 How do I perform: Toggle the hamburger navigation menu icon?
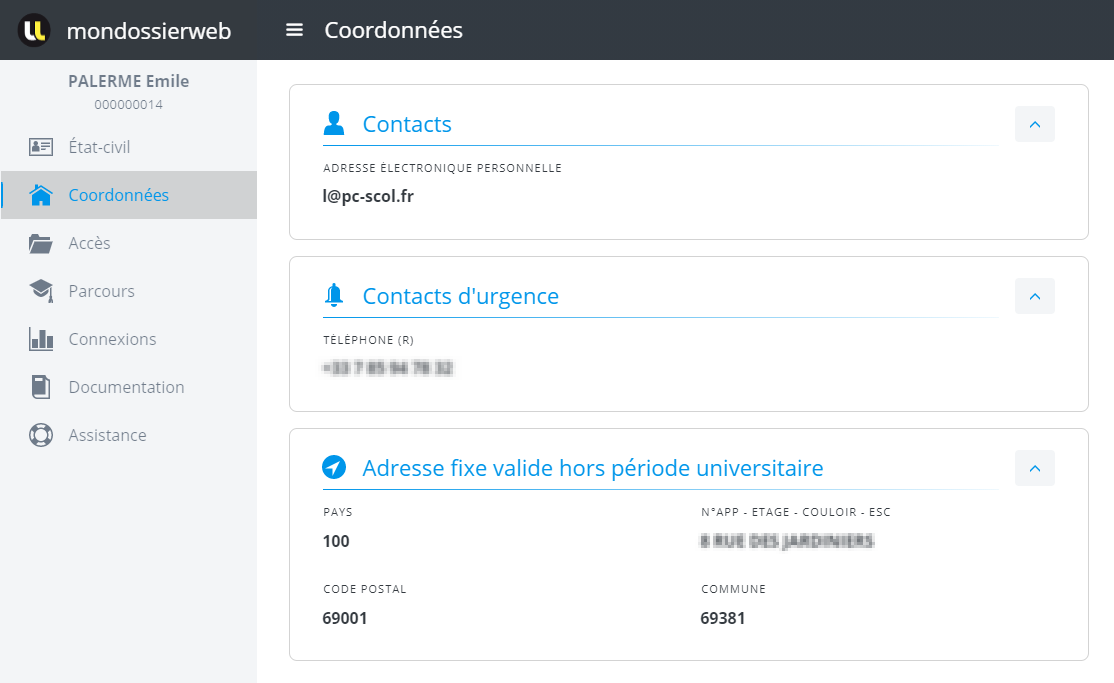[x=294, y=30]
